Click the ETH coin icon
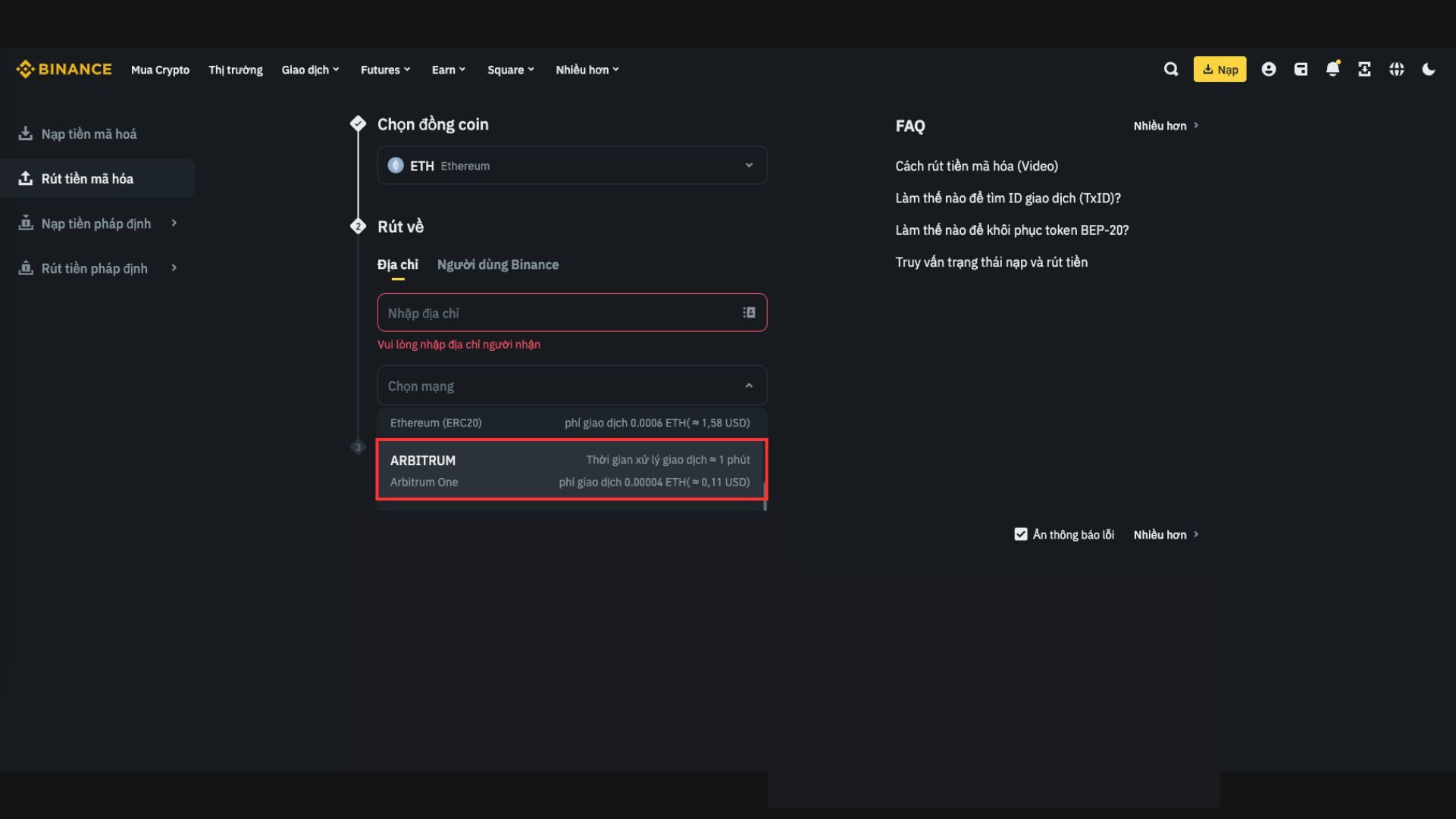This screenshot has height=819, width=1456. click(396, 165)
